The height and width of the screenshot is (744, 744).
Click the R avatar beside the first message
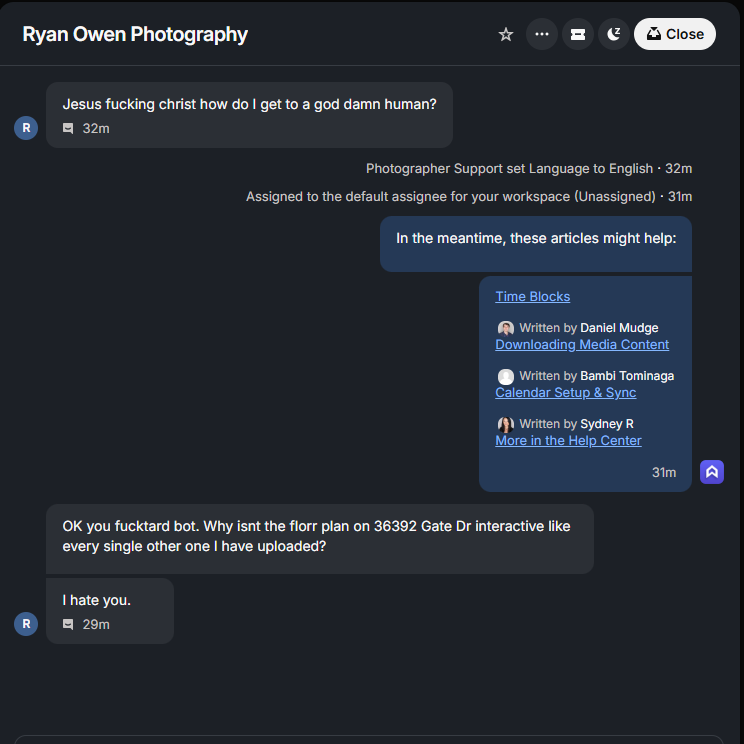(26, 128)
